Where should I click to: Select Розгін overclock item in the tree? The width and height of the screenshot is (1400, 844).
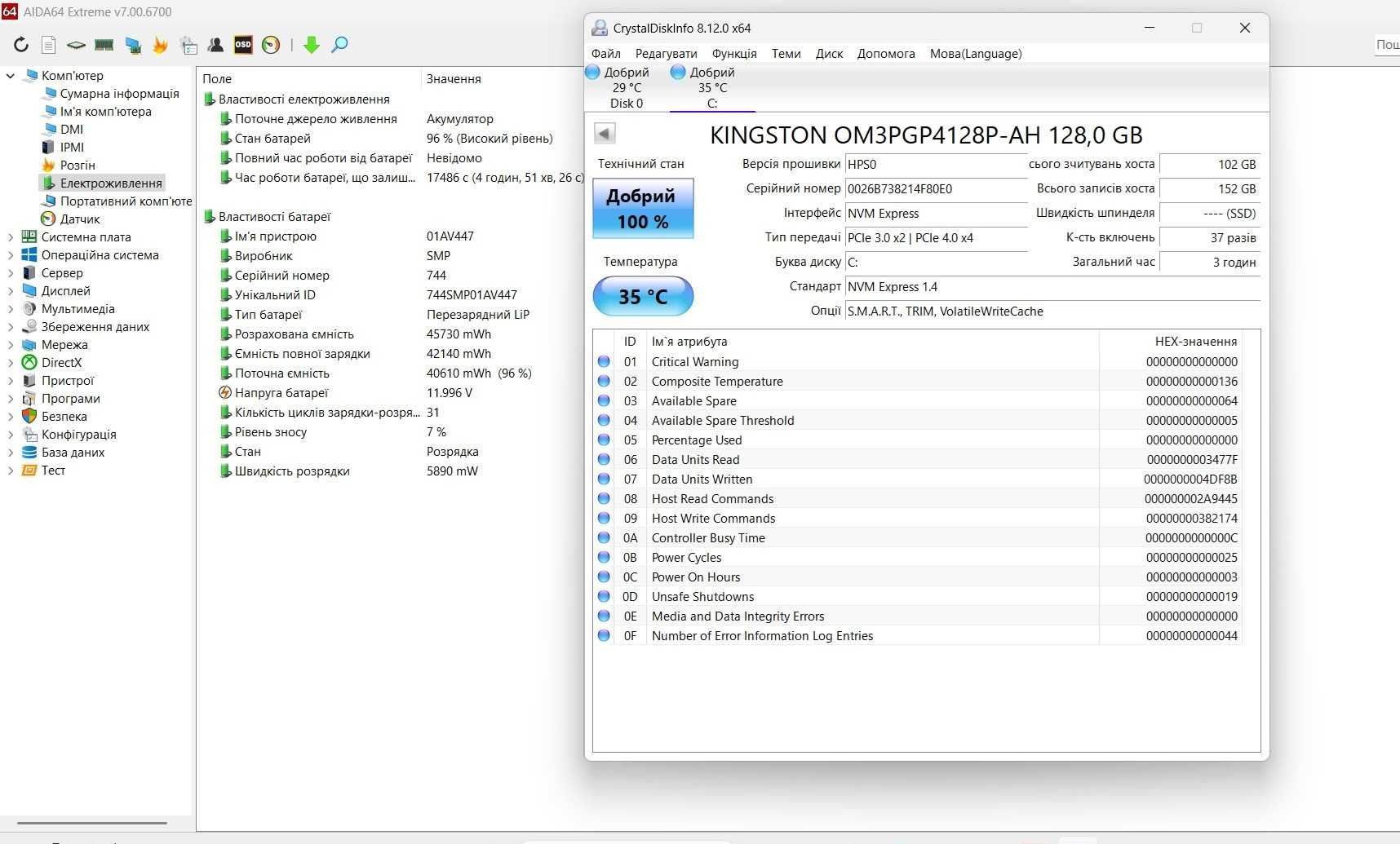point(78,165)
